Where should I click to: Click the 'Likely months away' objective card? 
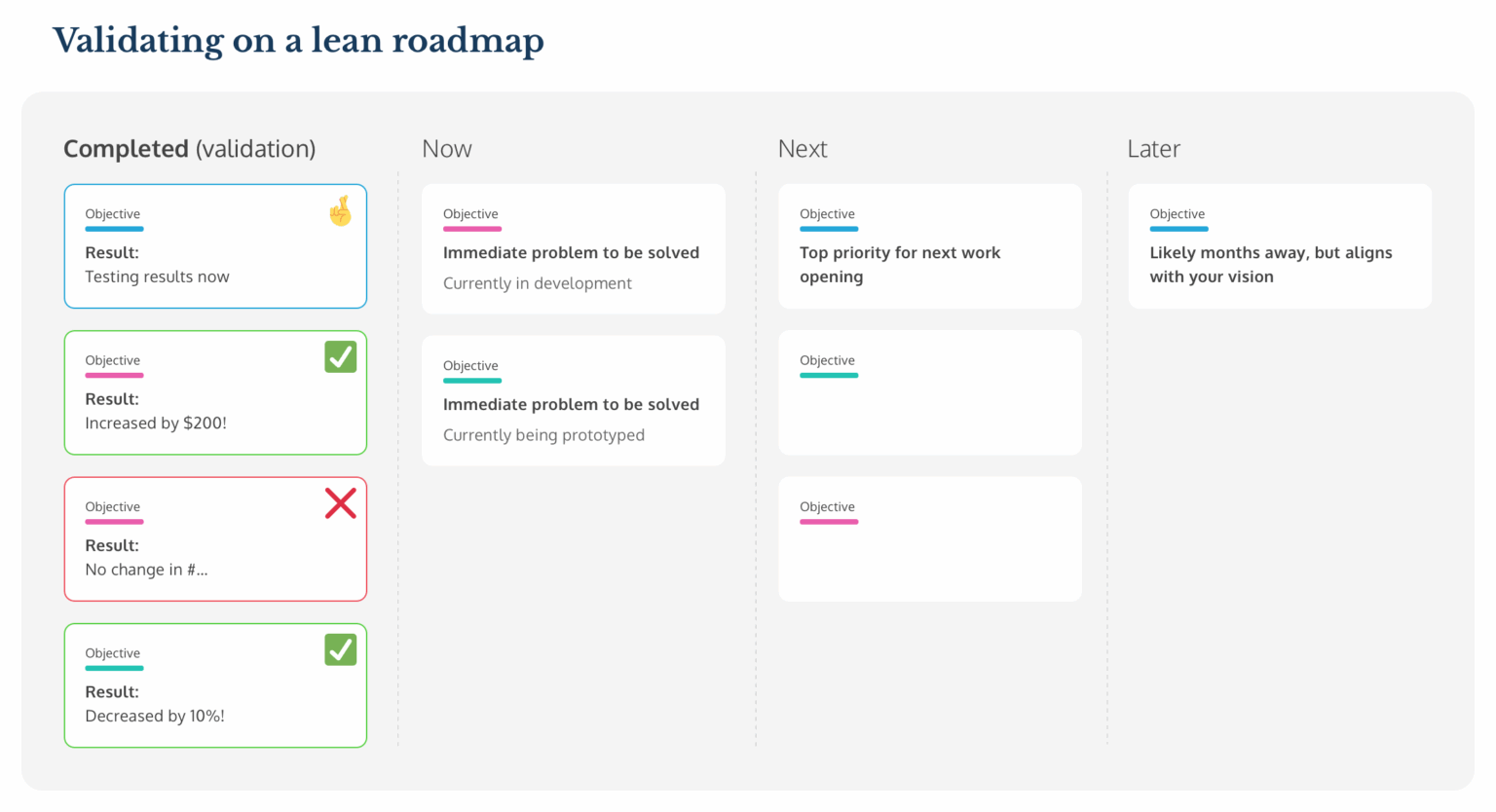1280,245
